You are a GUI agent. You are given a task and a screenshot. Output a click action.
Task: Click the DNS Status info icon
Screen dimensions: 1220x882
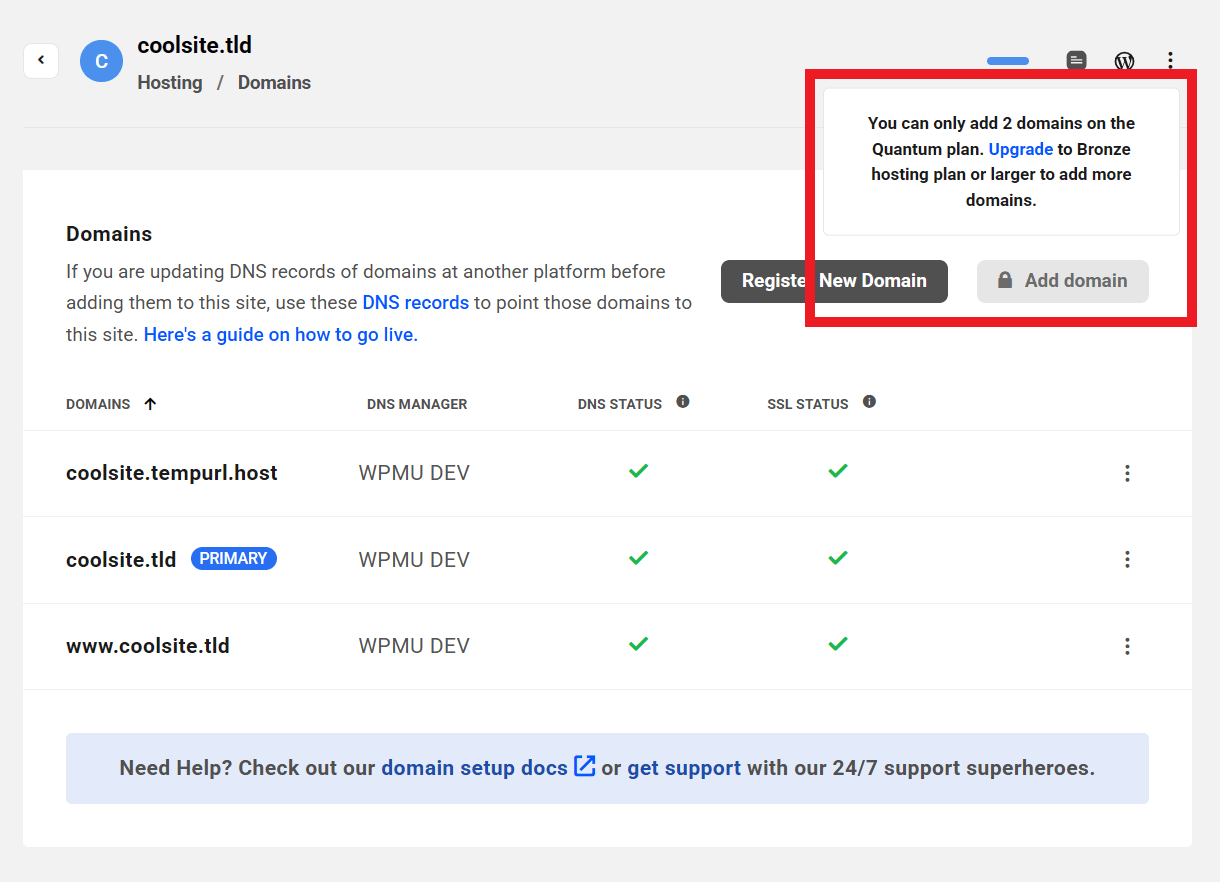(683, 401)
